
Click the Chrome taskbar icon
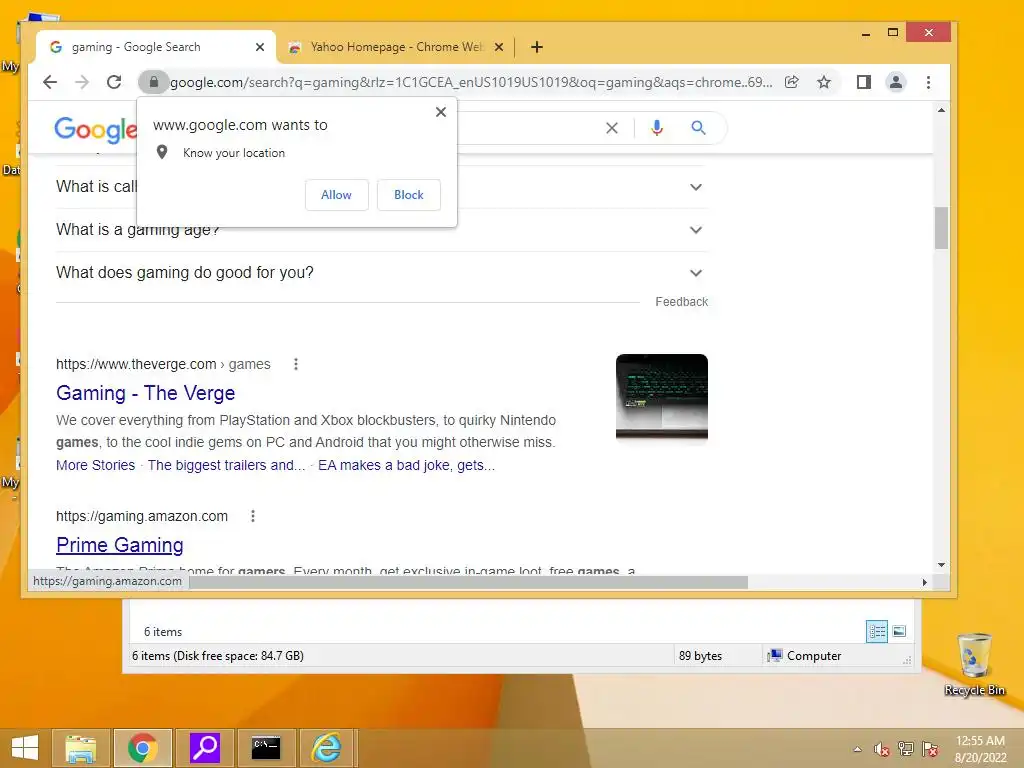pyautogui.click(x=142, y=748)
